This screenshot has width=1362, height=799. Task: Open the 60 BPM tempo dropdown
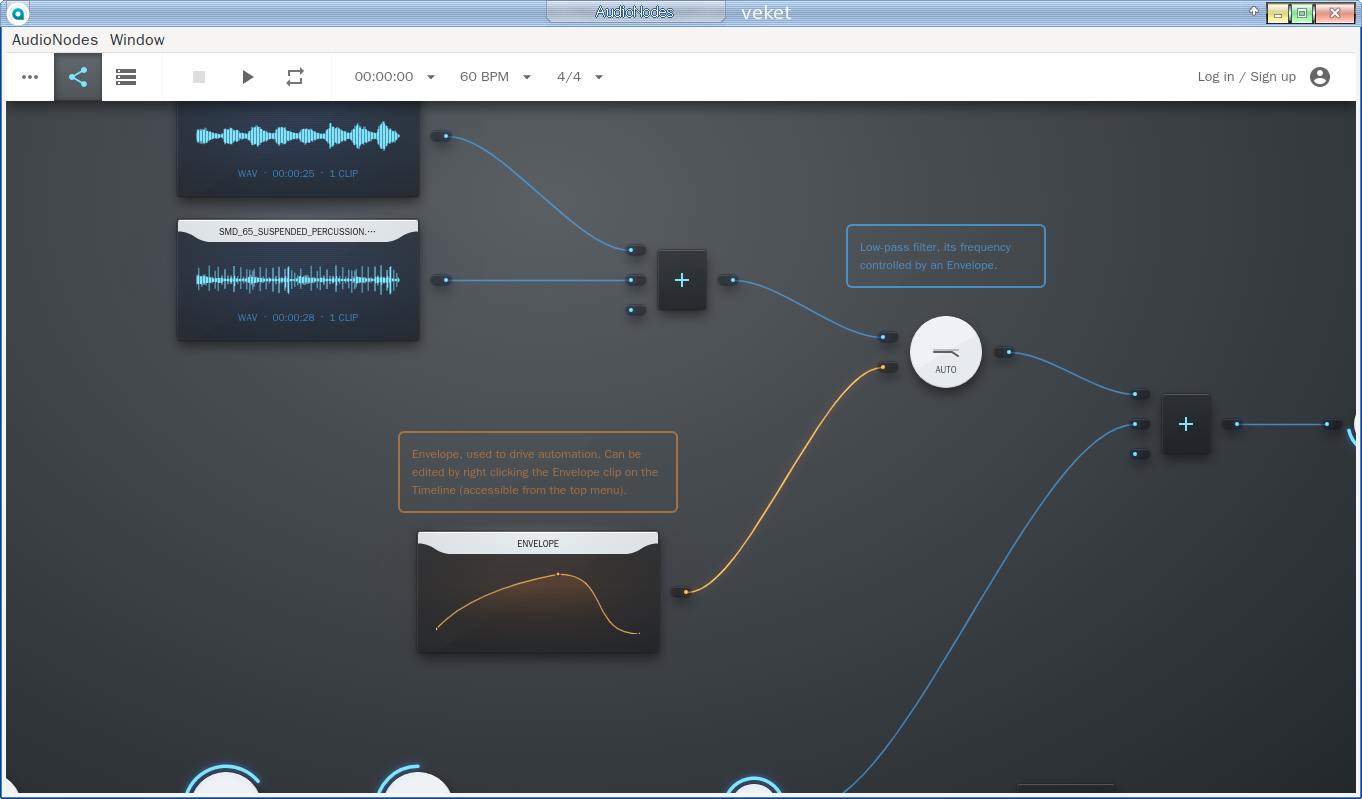tap(495, 77)
